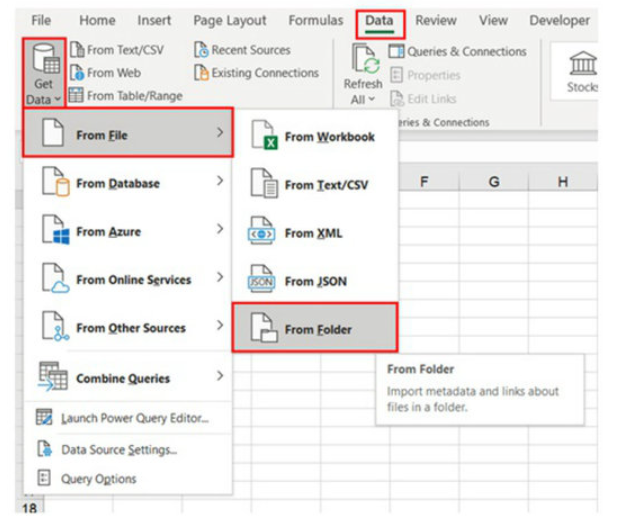
Task: Click the Combine Queries tables icon
Action: pos(53,376)
